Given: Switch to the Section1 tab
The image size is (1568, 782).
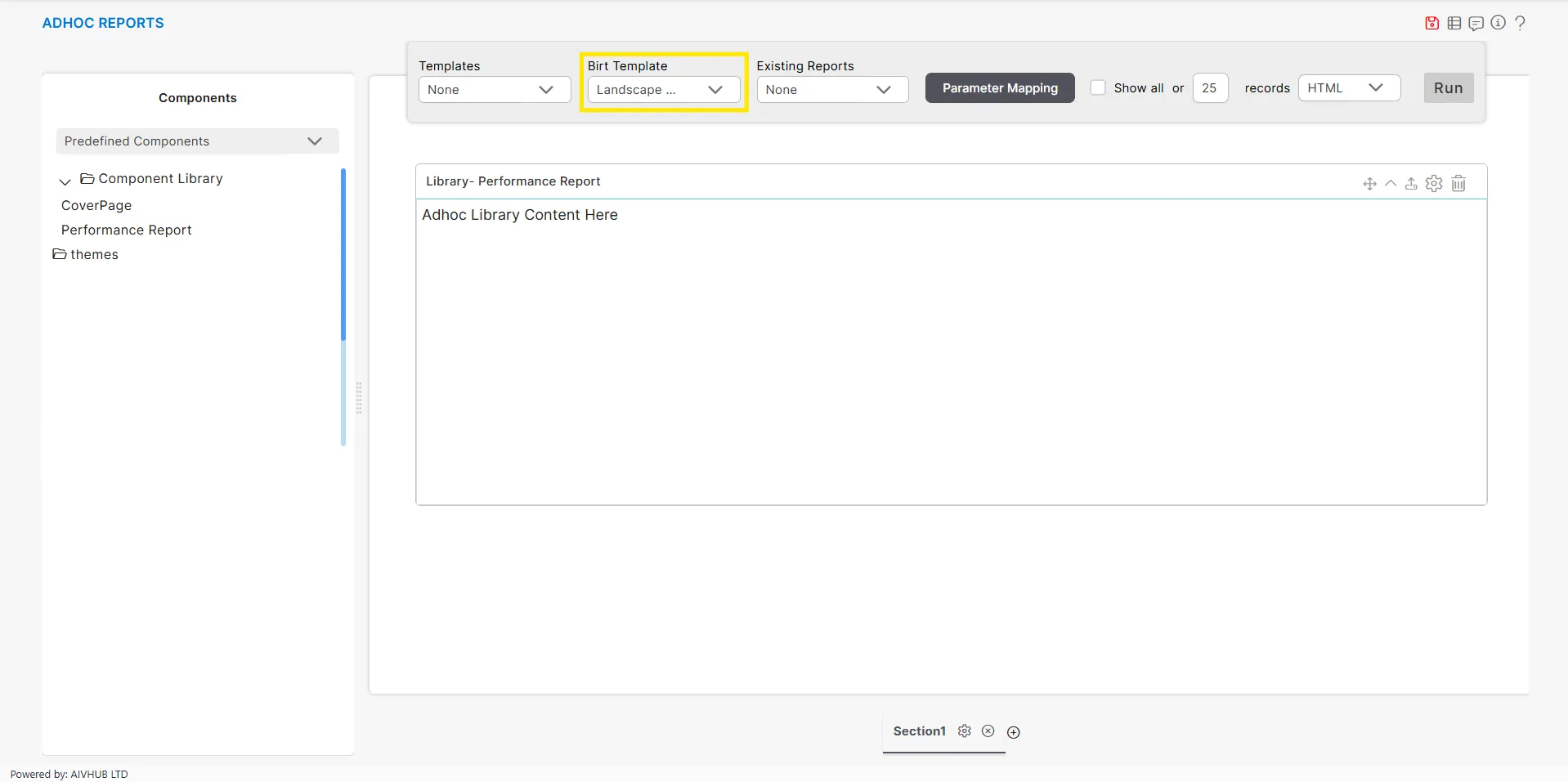Looking at the screenshot, I should 919,731.
